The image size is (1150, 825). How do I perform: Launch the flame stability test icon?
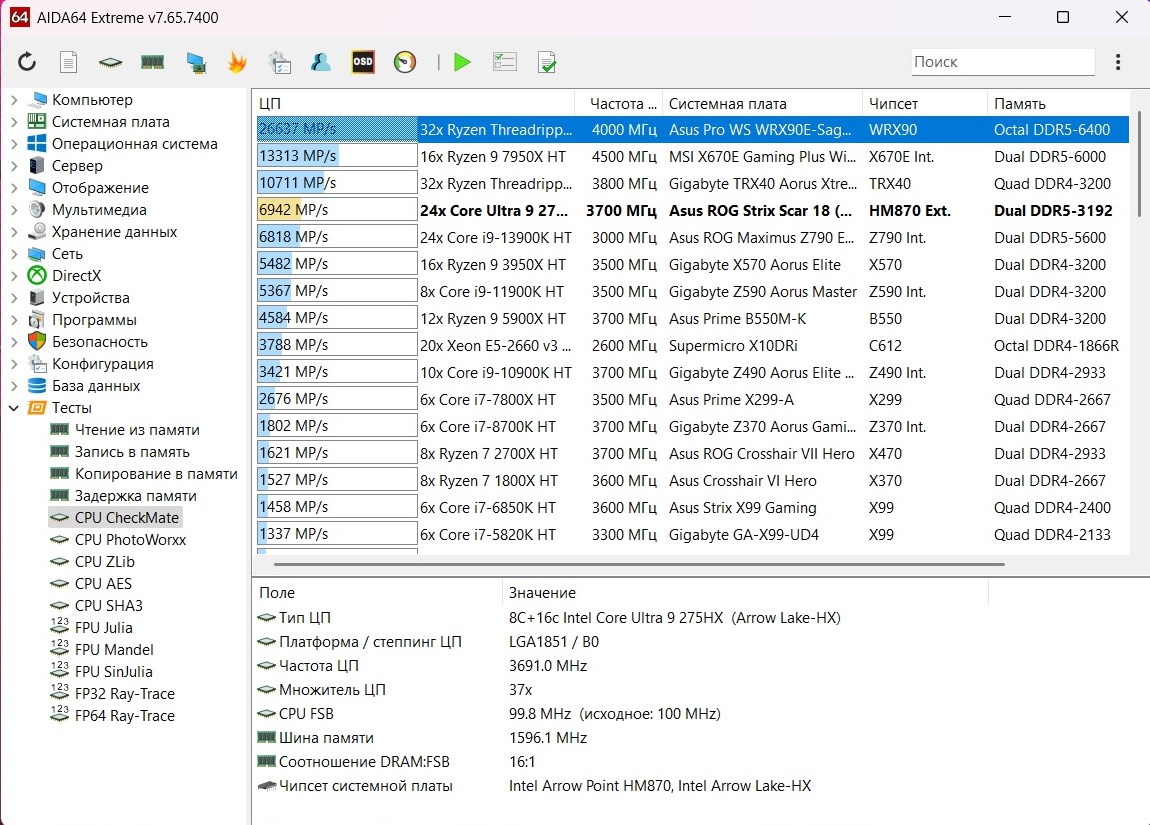point(237,62)
